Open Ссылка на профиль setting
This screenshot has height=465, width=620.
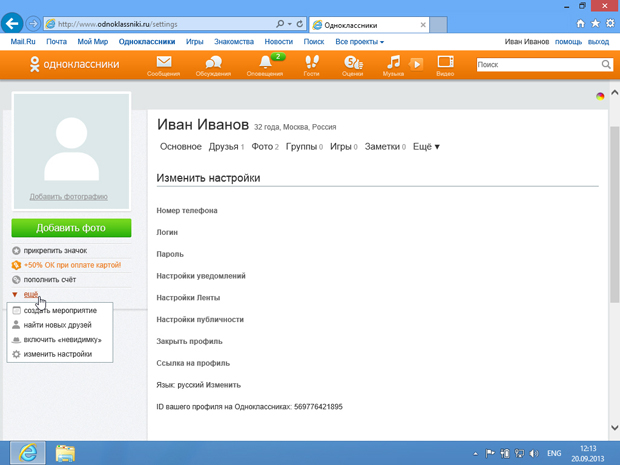[193, 363]
